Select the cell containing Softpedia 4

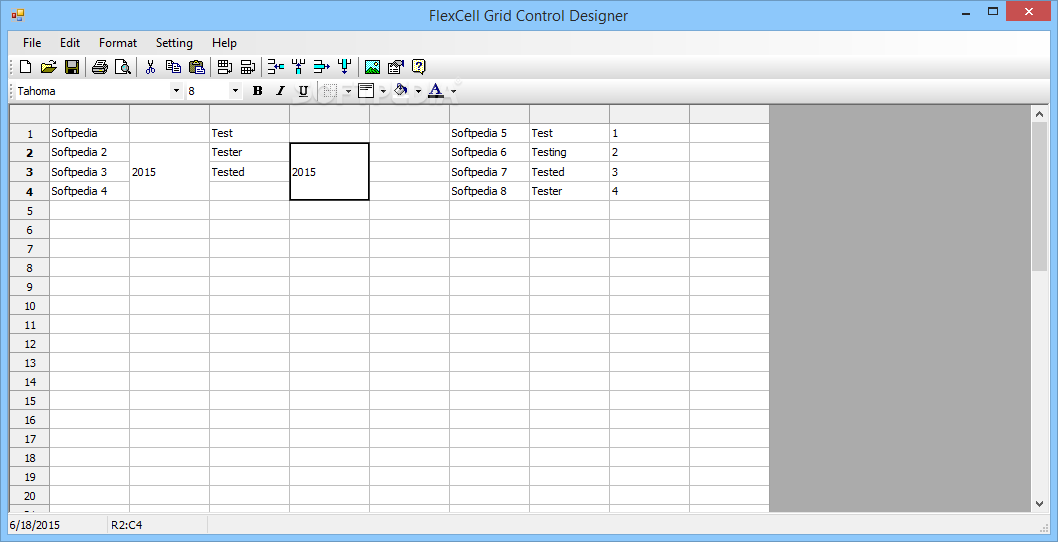[x=89, y=191]
